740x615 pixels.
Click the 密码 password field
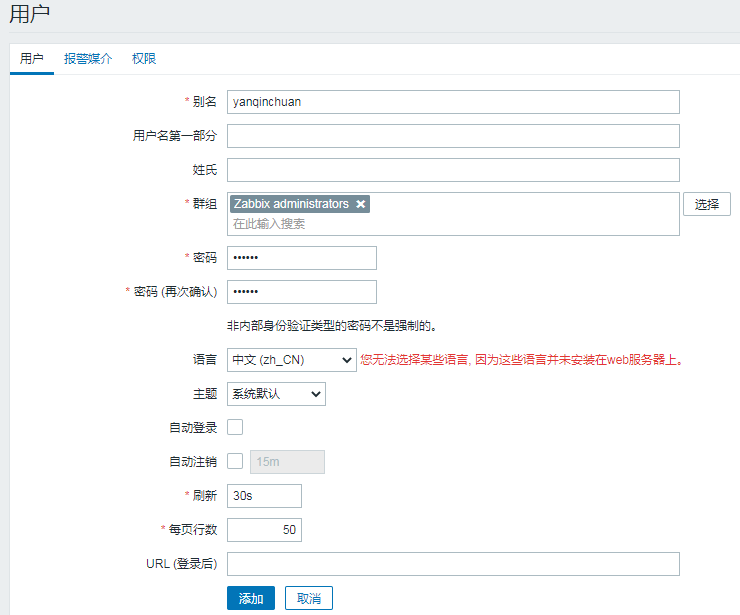302,258
